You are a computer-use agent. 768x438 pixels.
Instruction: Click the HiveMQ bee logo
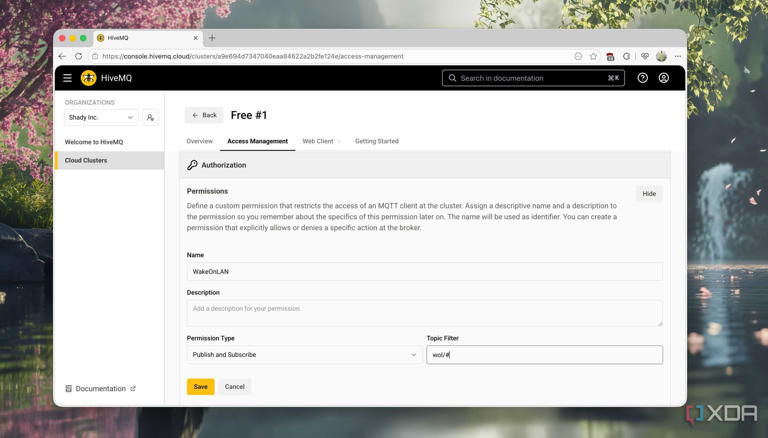(89, 78)
